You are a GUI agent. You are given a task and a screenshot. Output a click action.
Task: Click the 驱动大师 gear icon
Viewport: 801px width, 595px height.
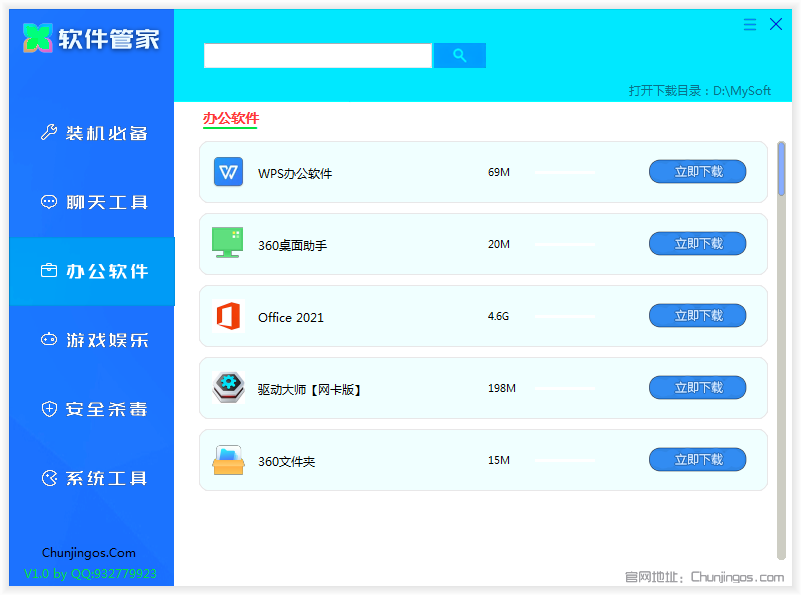[x=228, y=388]
